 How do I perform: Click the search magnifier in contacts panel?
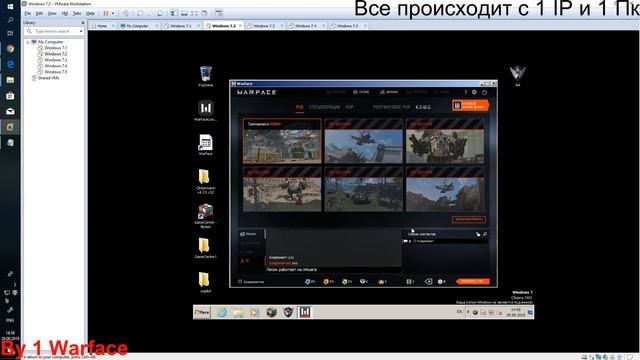click(x=484, y=234)
